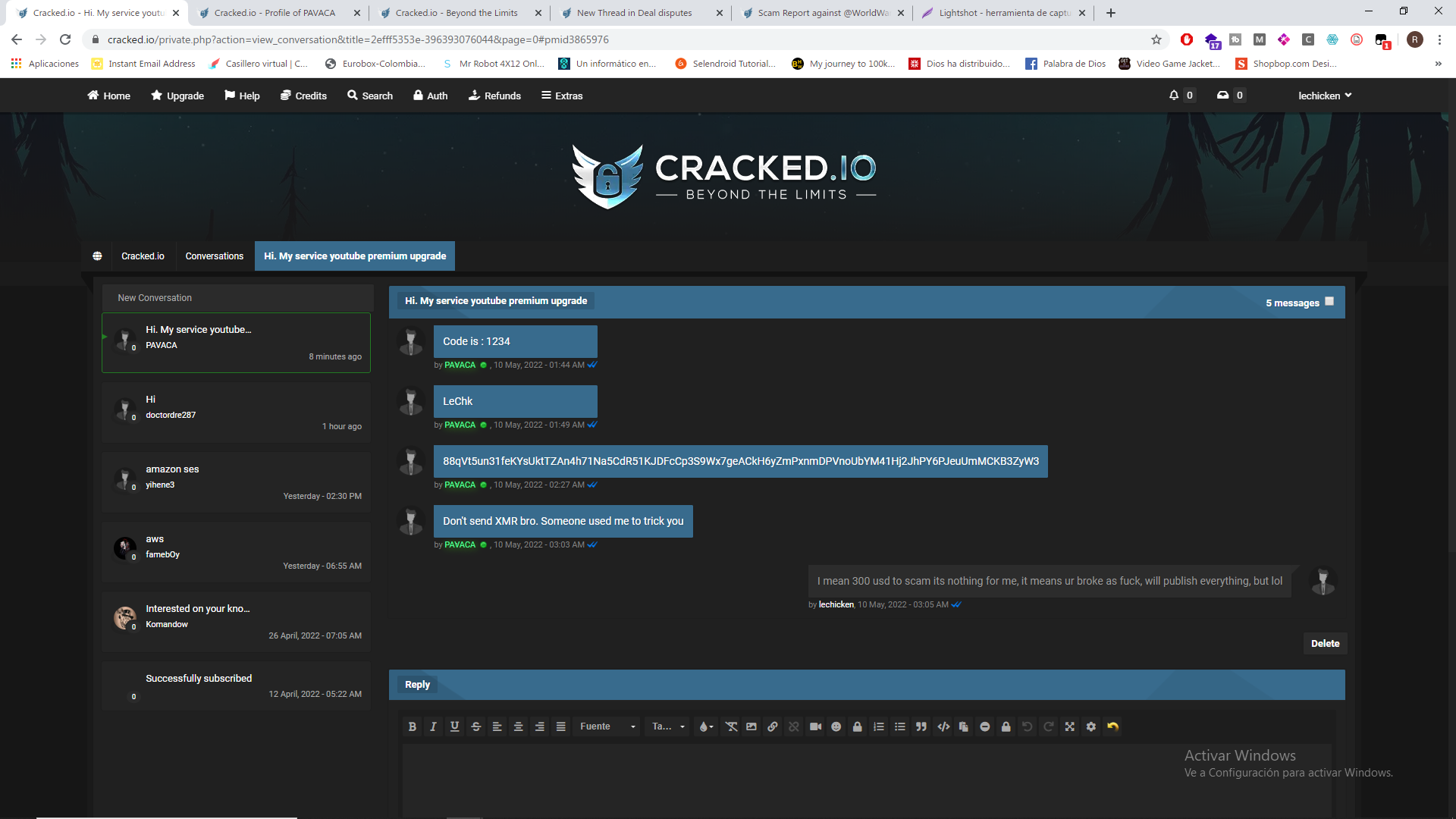This screenshot has width=1456, height=819.
Task: Click the blockquote formatting icon
Action: point(920,726)
